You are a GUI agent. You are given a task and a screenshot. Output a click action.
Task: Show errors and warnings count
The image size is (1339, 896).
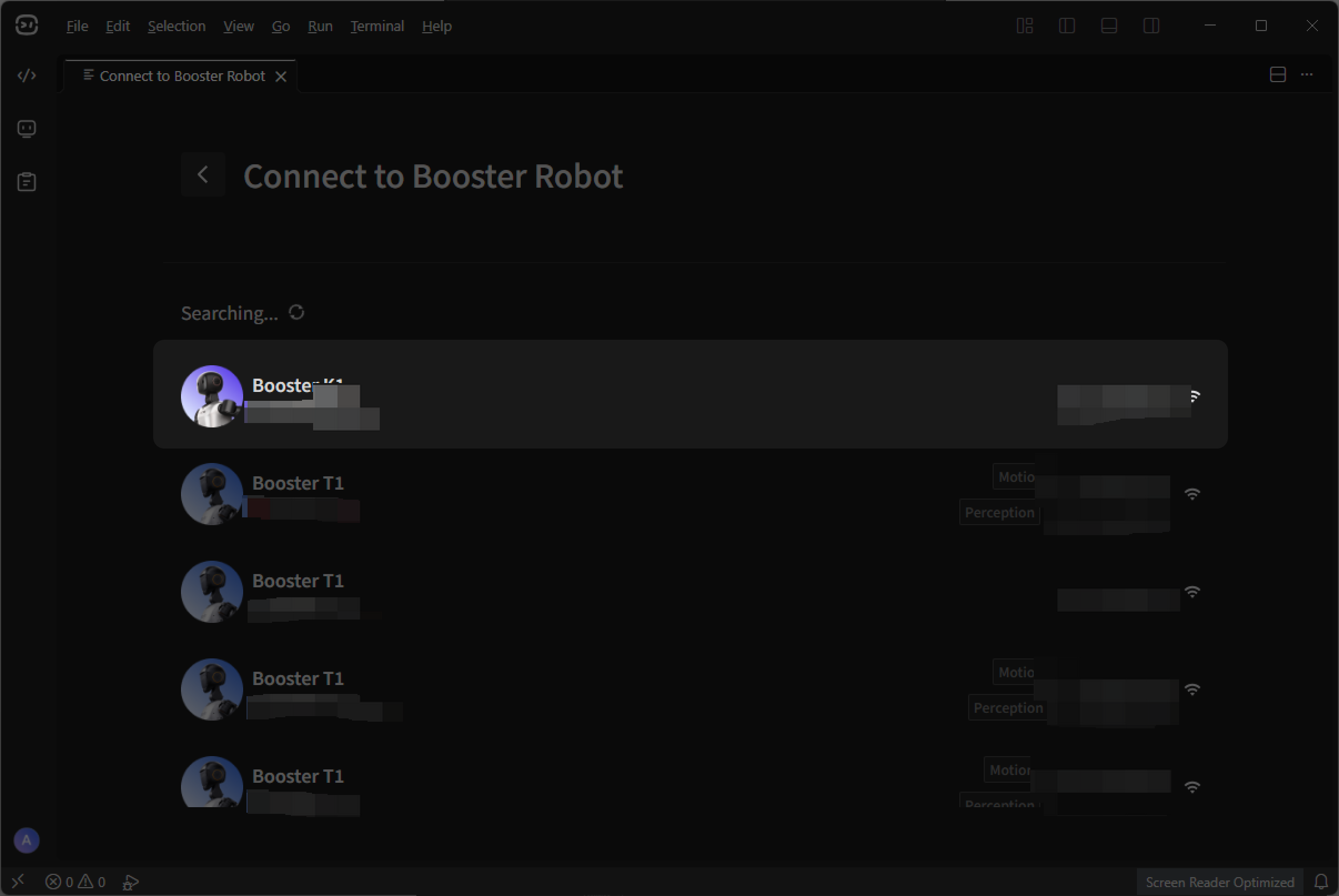(75, 882)
